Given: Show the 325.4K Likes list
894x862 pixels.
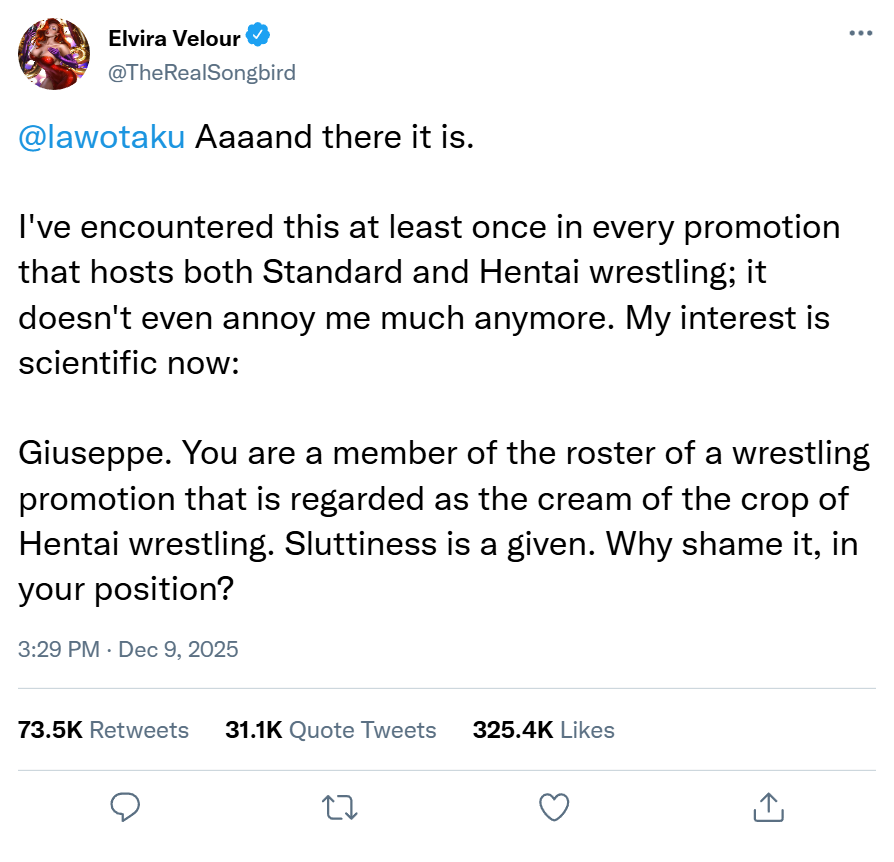Looking at the screenshot, I should pyautogui.click(x=543, y=730).
